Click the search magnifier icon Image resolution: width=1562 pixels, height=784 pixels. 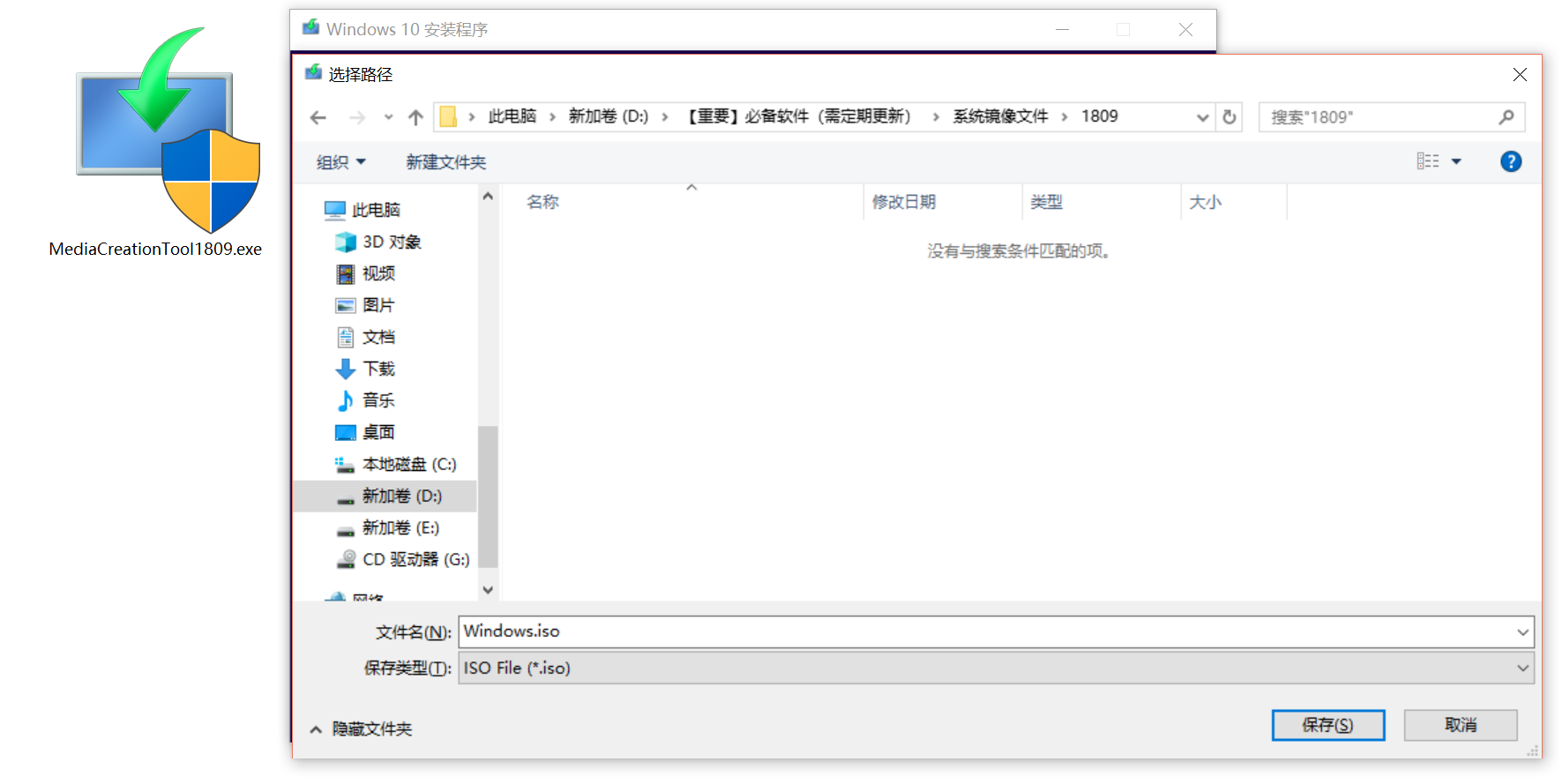1506,116
